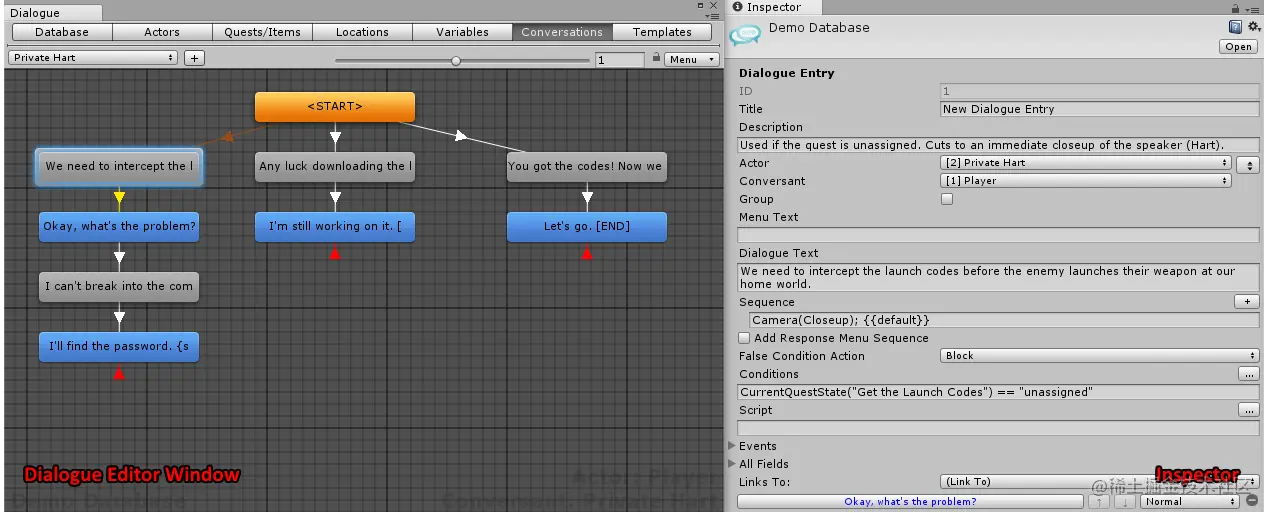1268x513 pixels.
Task: Click the Sequence field with Camera(Closeup)
Action: (1004, 320)
